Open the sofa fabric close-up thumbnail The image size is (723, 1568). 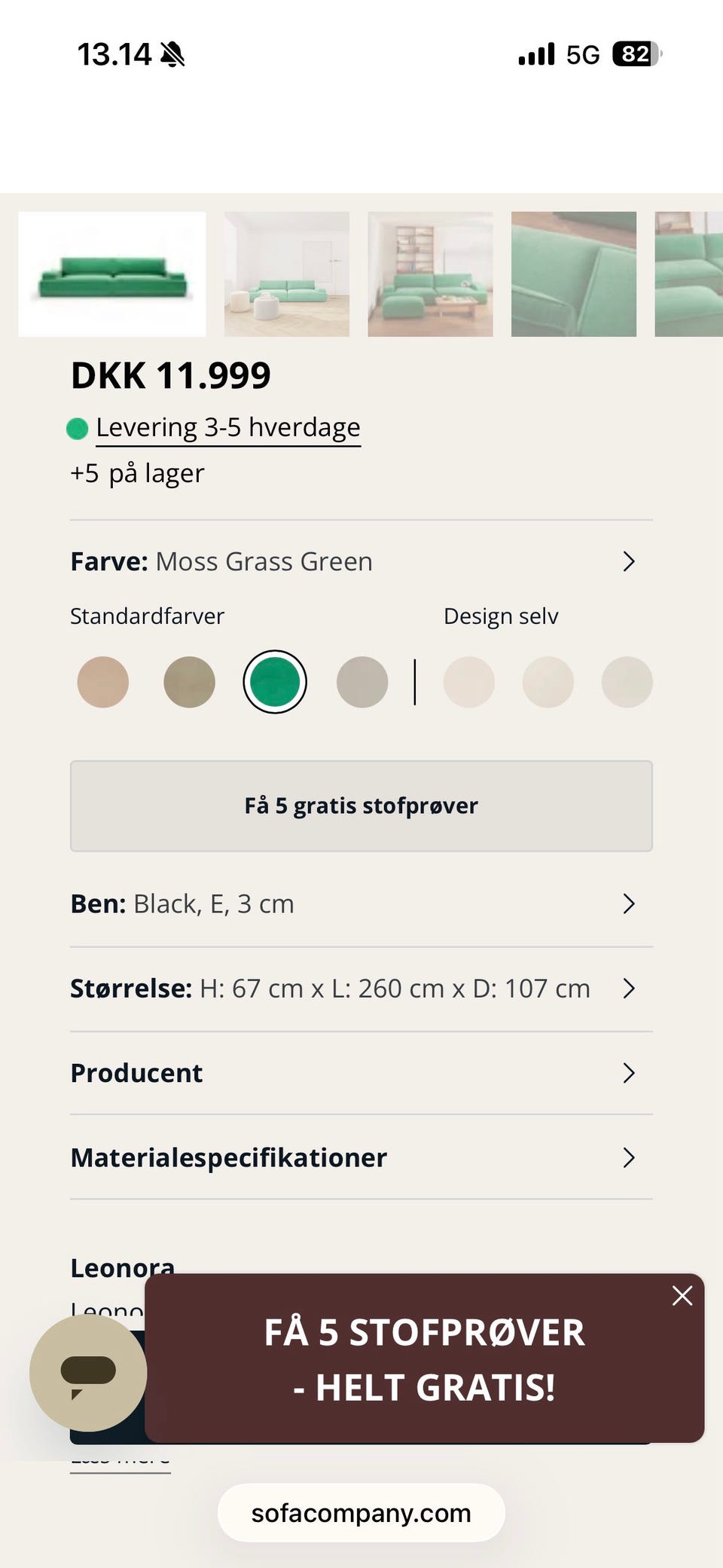(574, 274)
